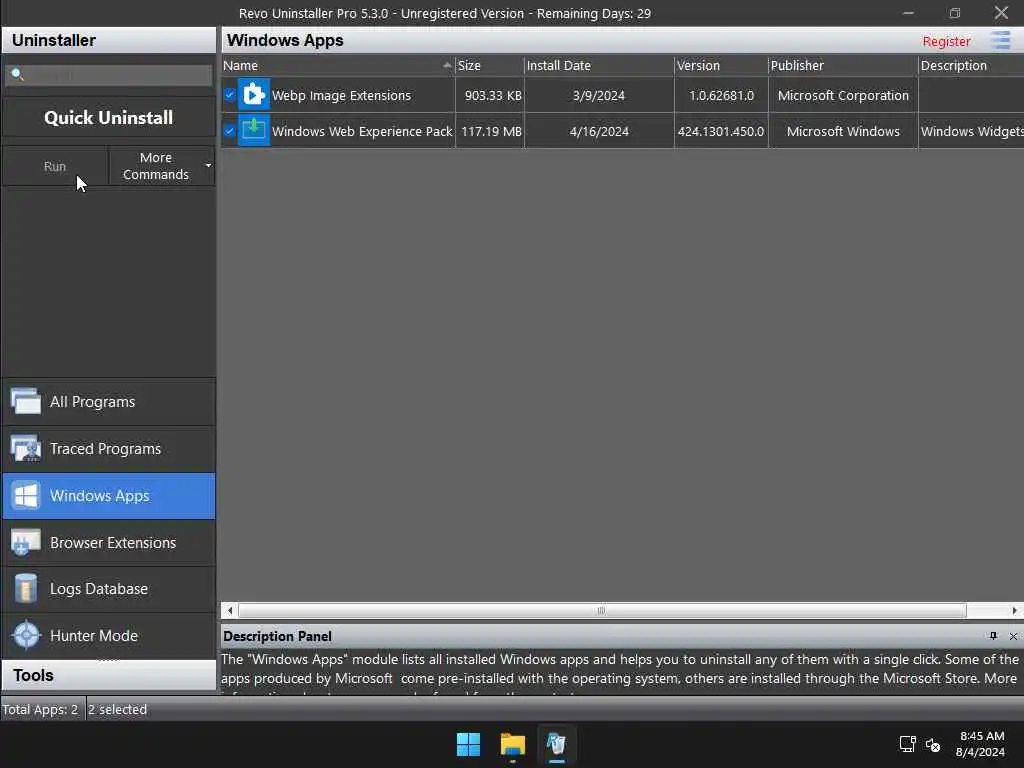Click the Uninstaller section header
Viewport: 1024px width, 768px height.
[109, 40]
